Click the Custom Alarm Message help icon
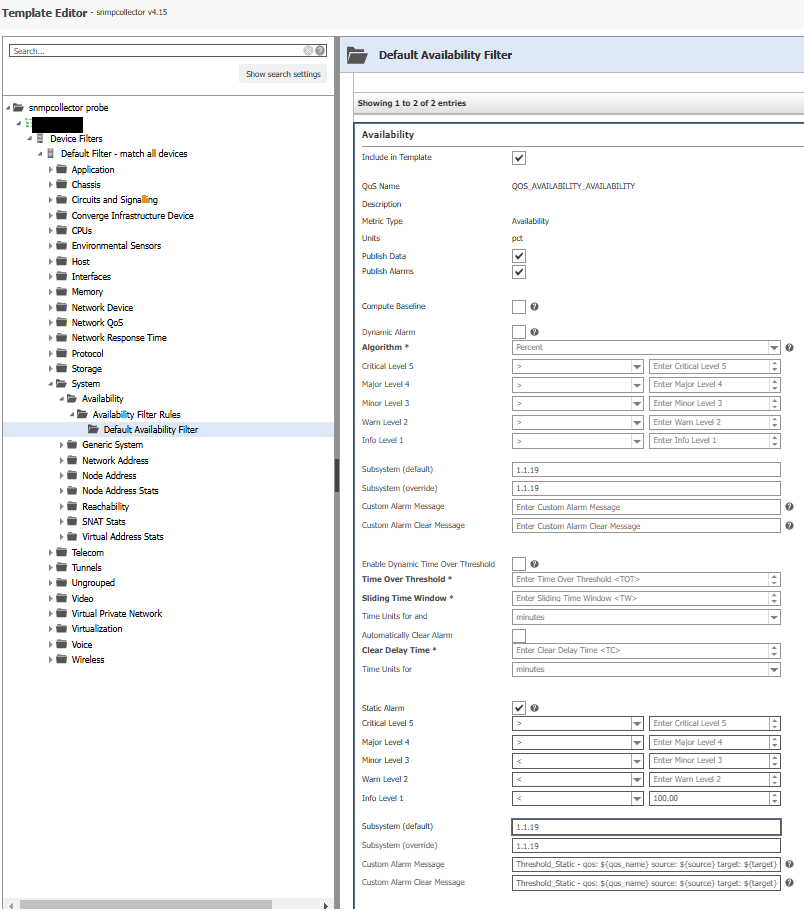804x911 pixels. tap(789, 507)
